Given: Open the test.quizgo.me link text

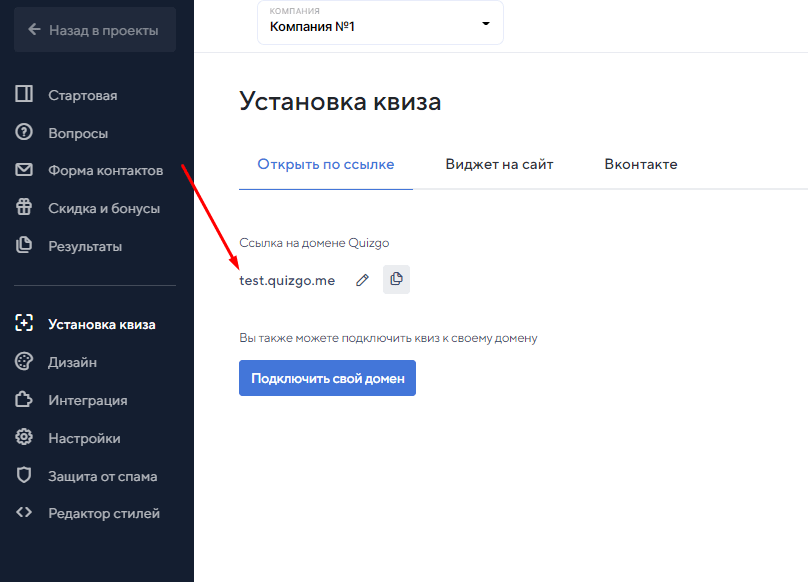Looking at the screenshot, I should (x=287, y=280).
